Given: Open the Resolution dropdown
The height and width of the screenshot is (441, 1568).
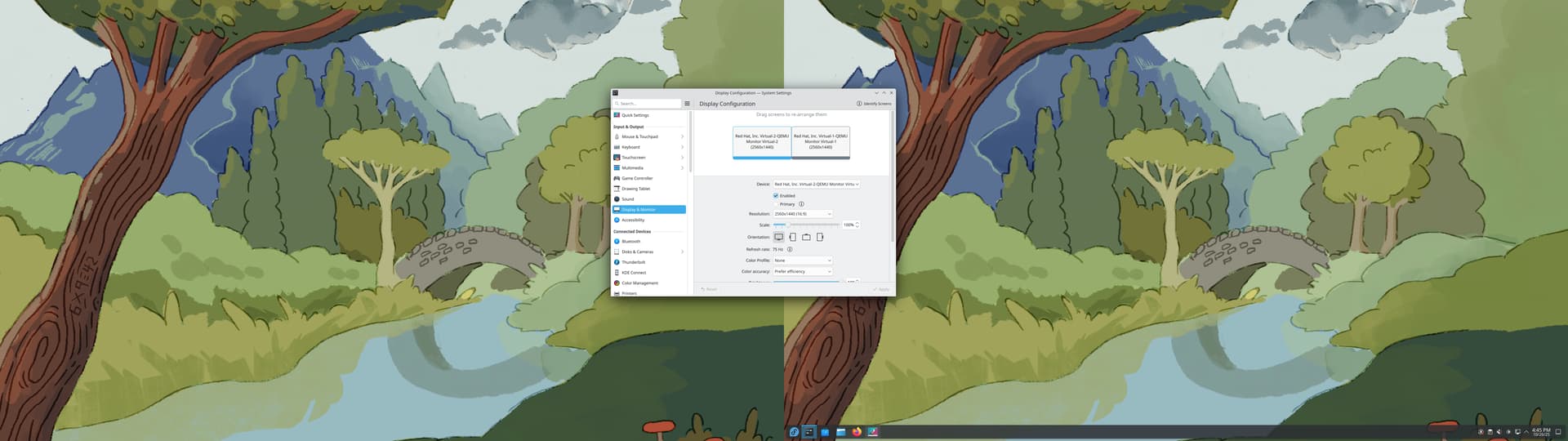Looking at the screenshot, I should pyautogui.click(x=802, y=214).
